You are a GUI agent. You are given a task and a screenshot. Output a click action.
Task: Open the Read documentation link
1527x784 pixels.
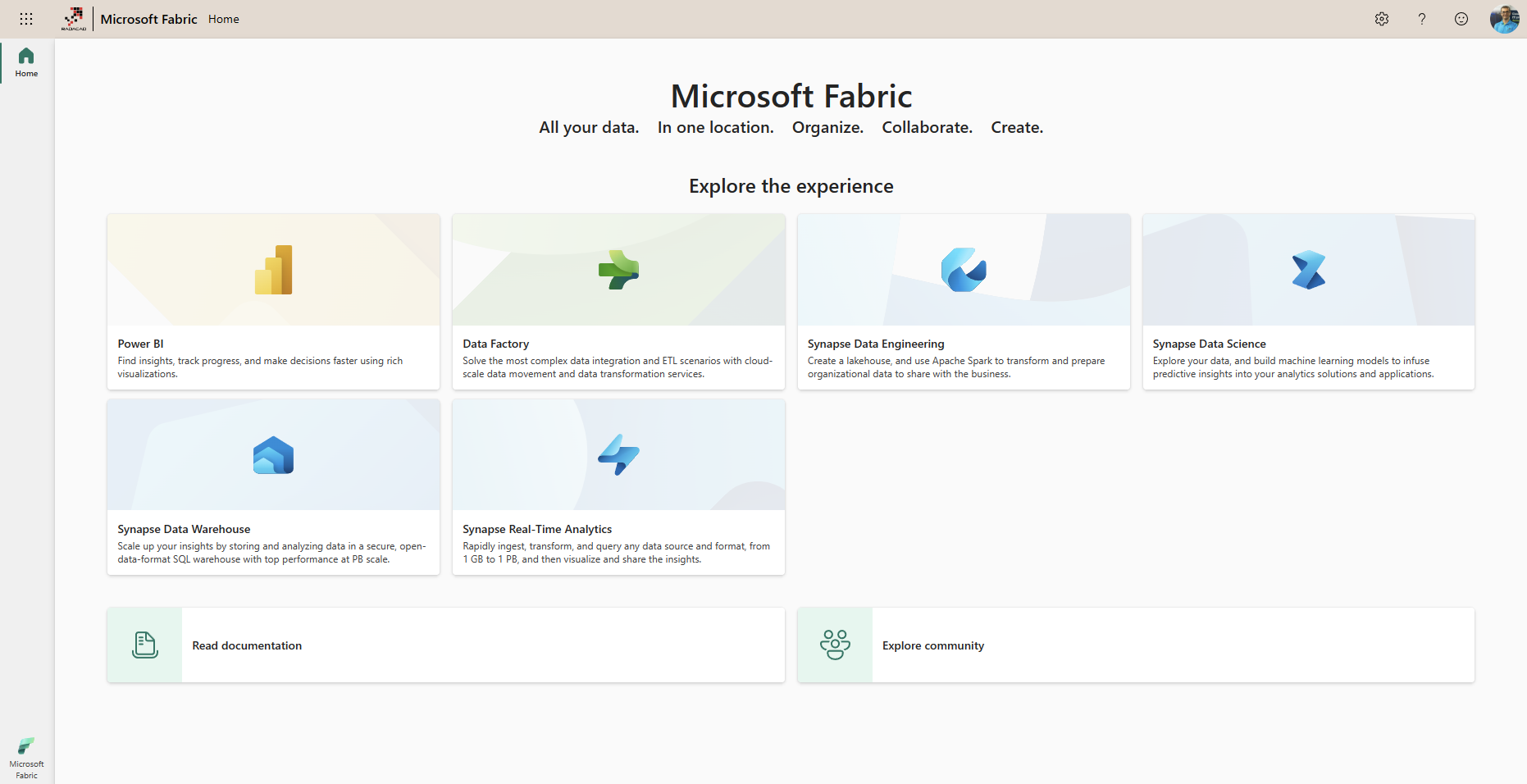247,645
